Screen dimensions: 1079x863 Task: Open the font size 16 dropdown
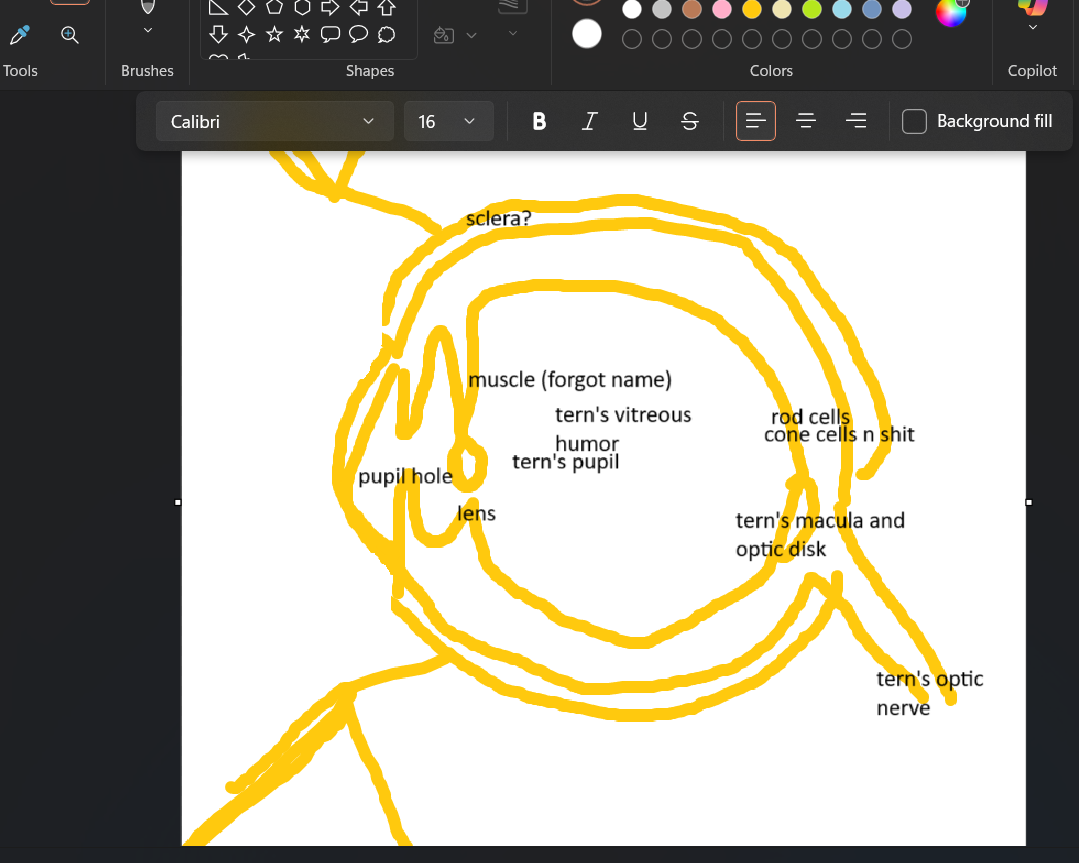(x=449, y=121)
